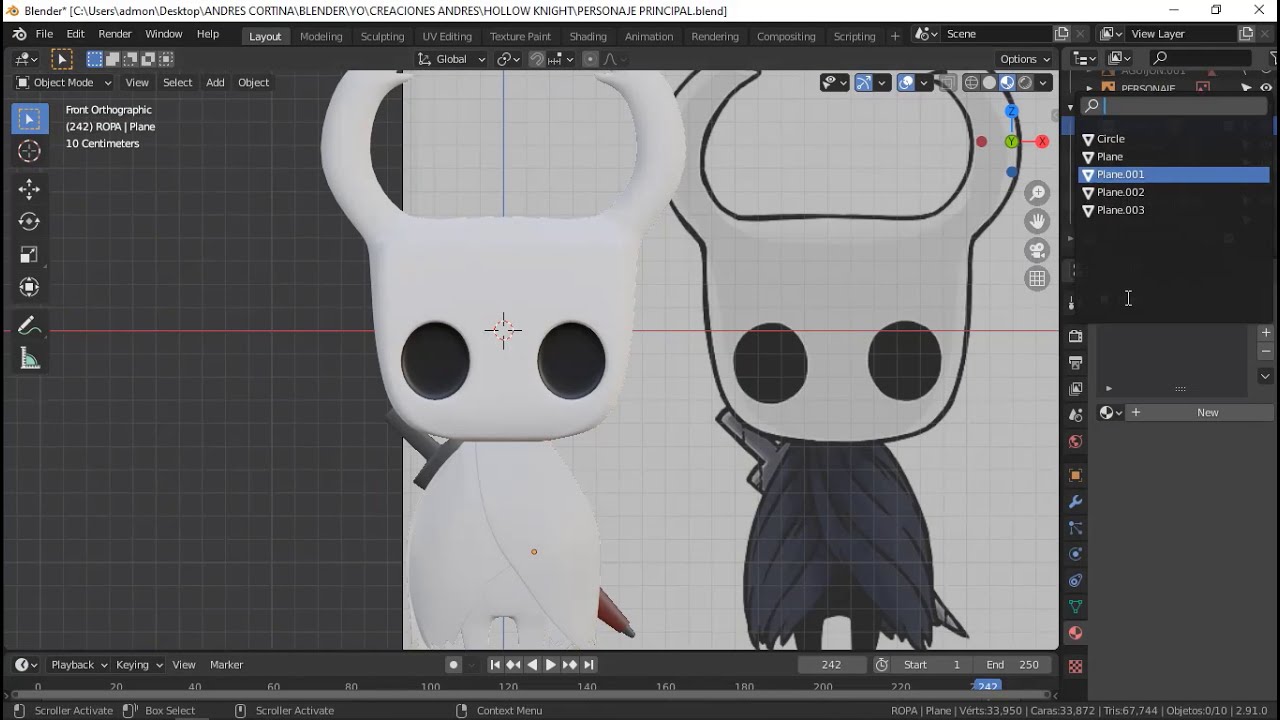
Task: Open the Object properties tab
Action: coord(1076,476)
